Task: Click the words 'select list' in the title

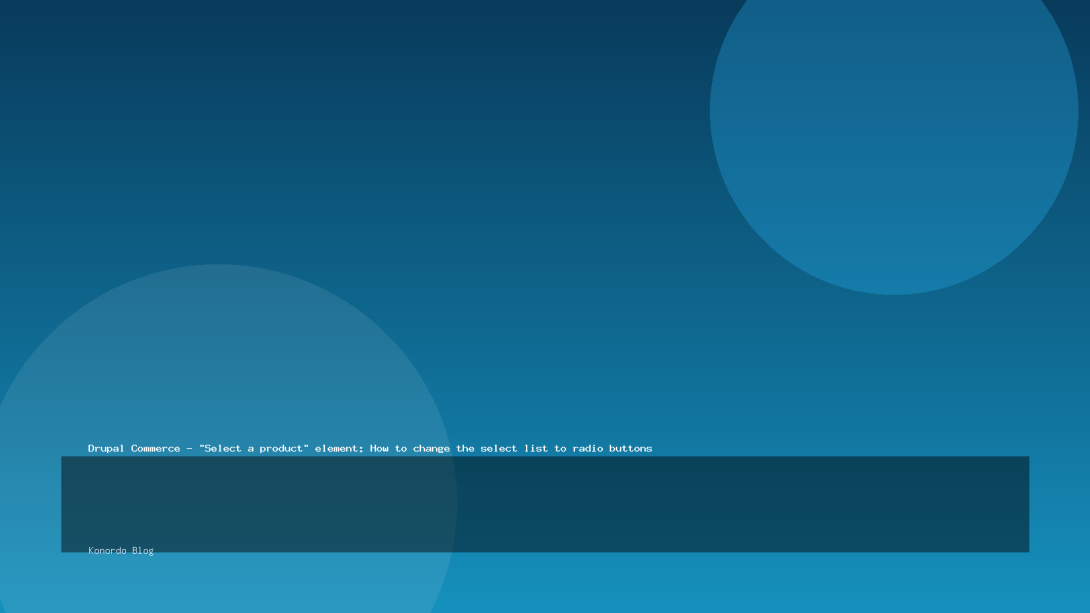Action: pos(512,448)
